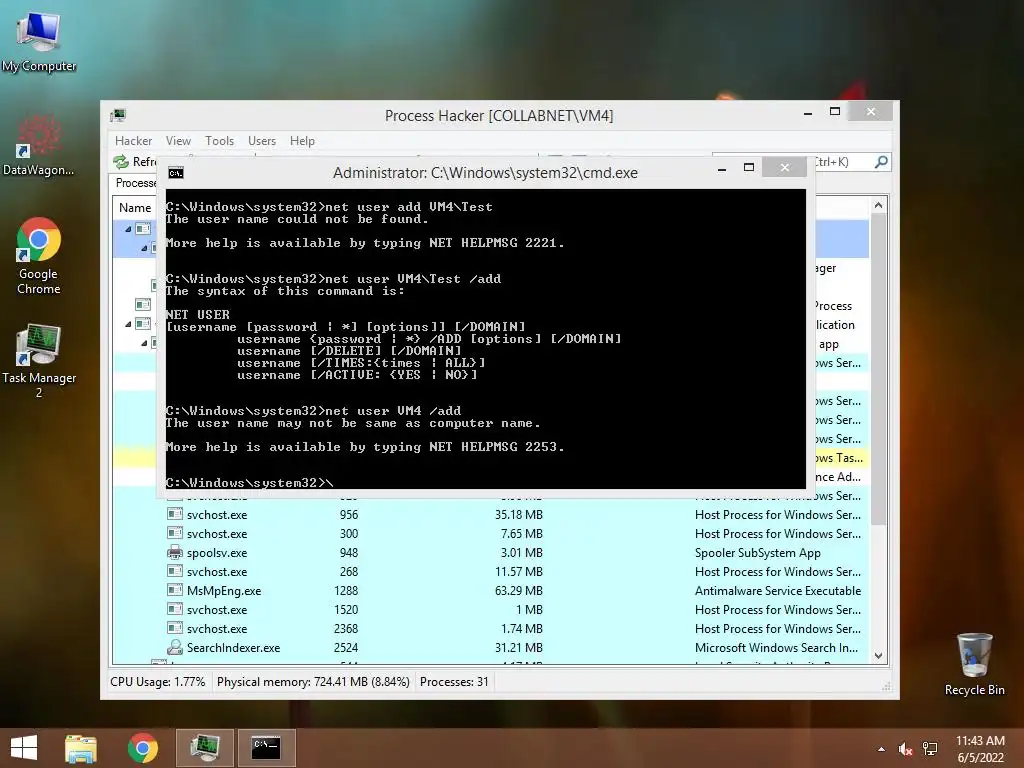Click the 35.18 MB memory value
This screenshot has height=768, width=1024.
coord(519,515)
